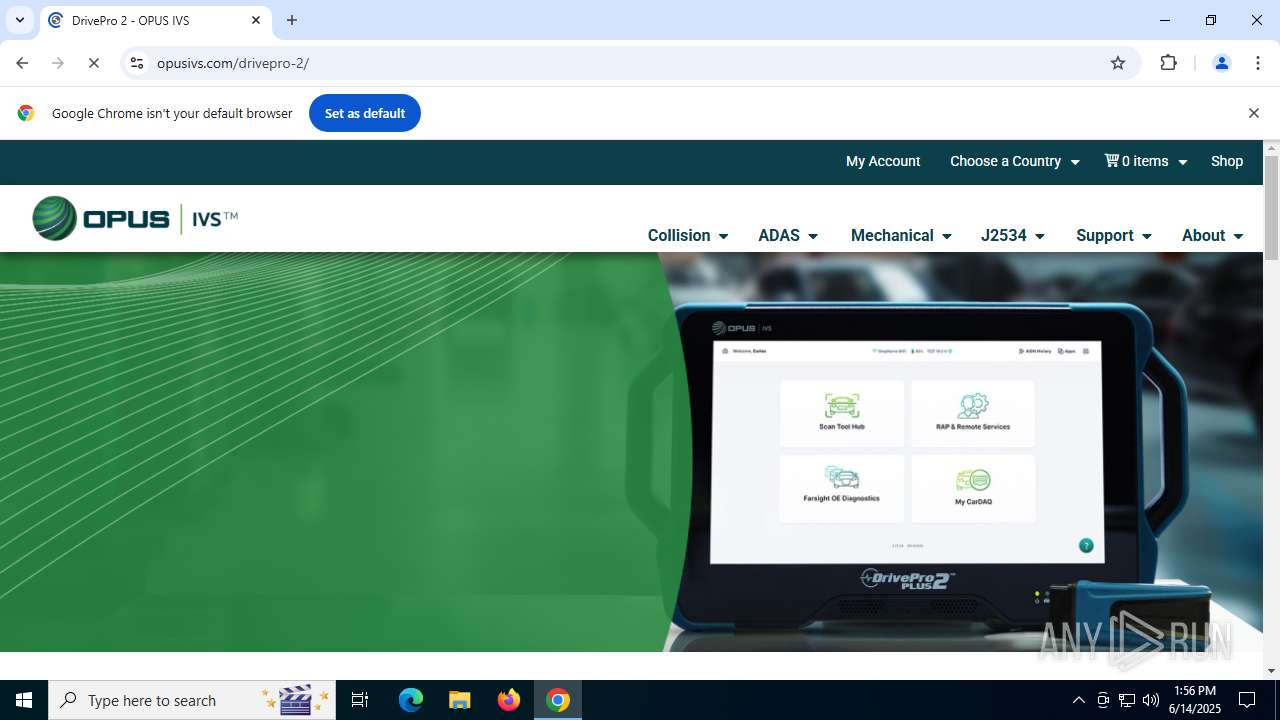The width and height of the screenshot is (1280, 720).
Task: Click the Set as default button
Action: click(365, 113)
